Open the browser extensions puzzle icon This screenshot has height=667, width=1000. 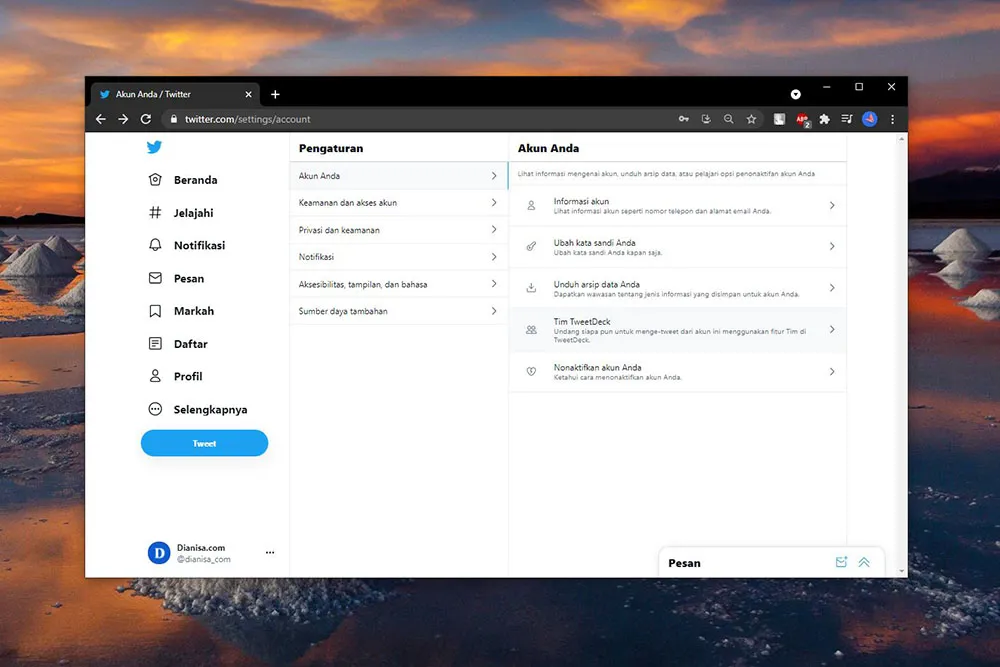[824, 119]
